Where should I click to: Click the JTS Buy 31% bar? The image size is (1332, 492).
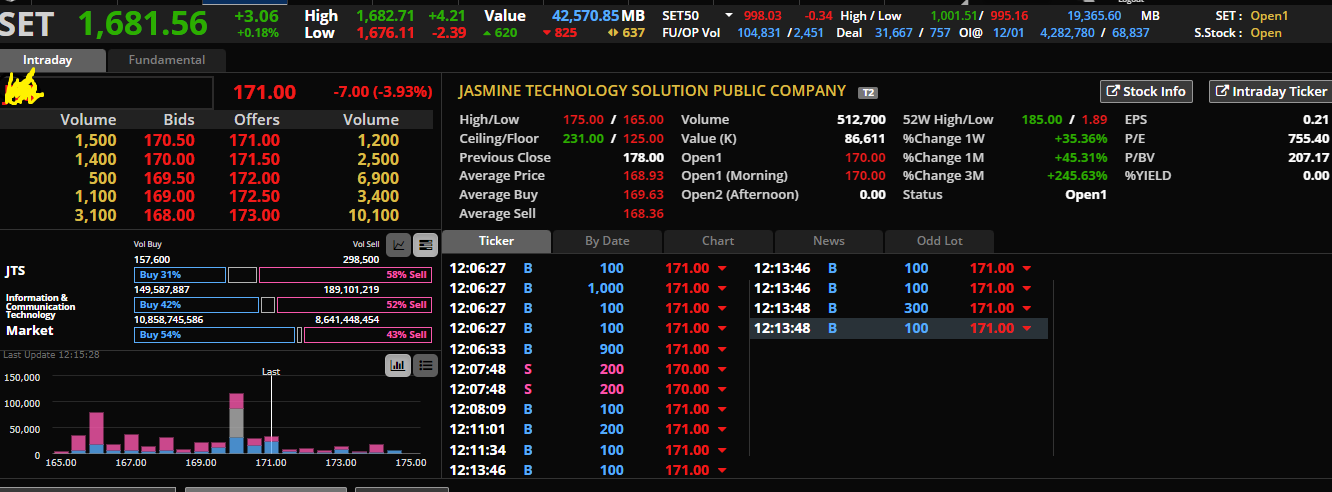(x=180, y=275)
